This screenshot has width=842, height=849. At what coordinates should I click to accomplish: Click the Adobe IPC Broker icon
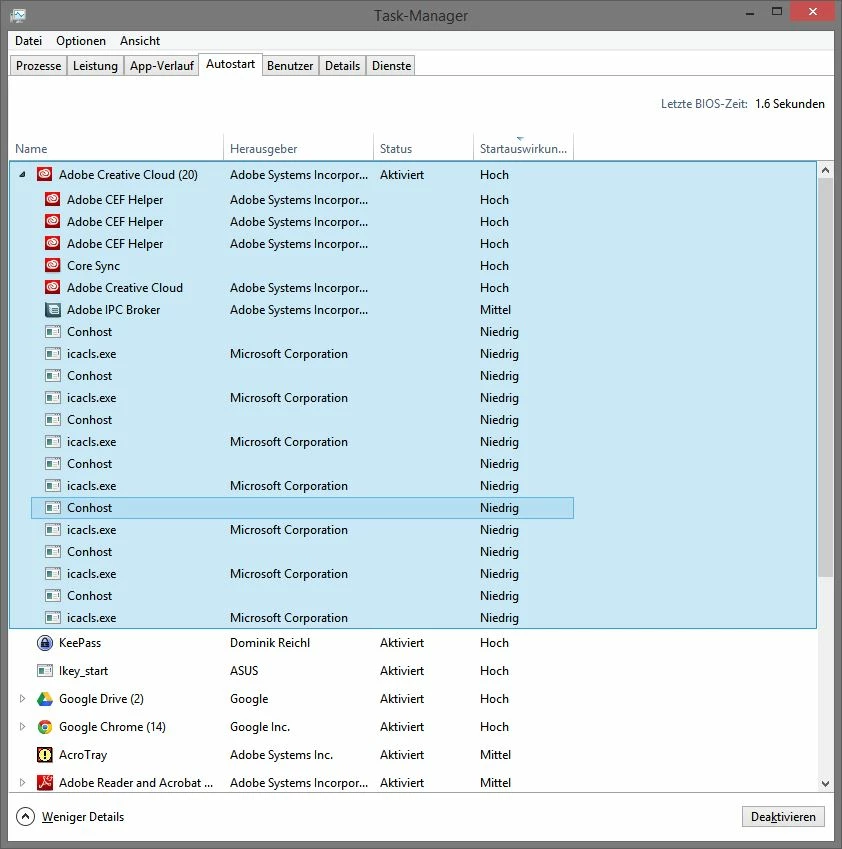(53, 310)
